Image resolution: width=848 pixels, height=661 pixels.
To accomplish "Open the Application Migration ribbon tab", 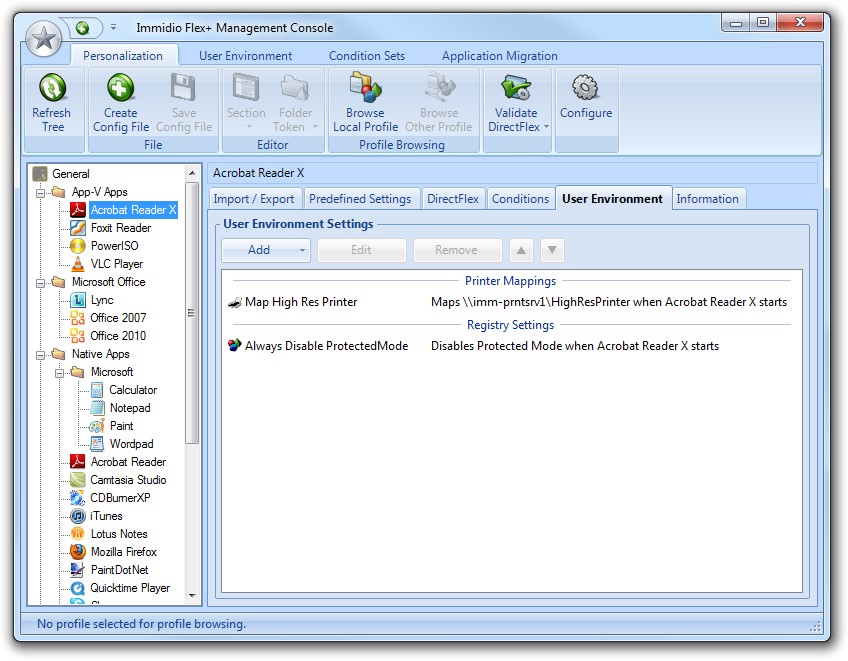I will point(499,56).
